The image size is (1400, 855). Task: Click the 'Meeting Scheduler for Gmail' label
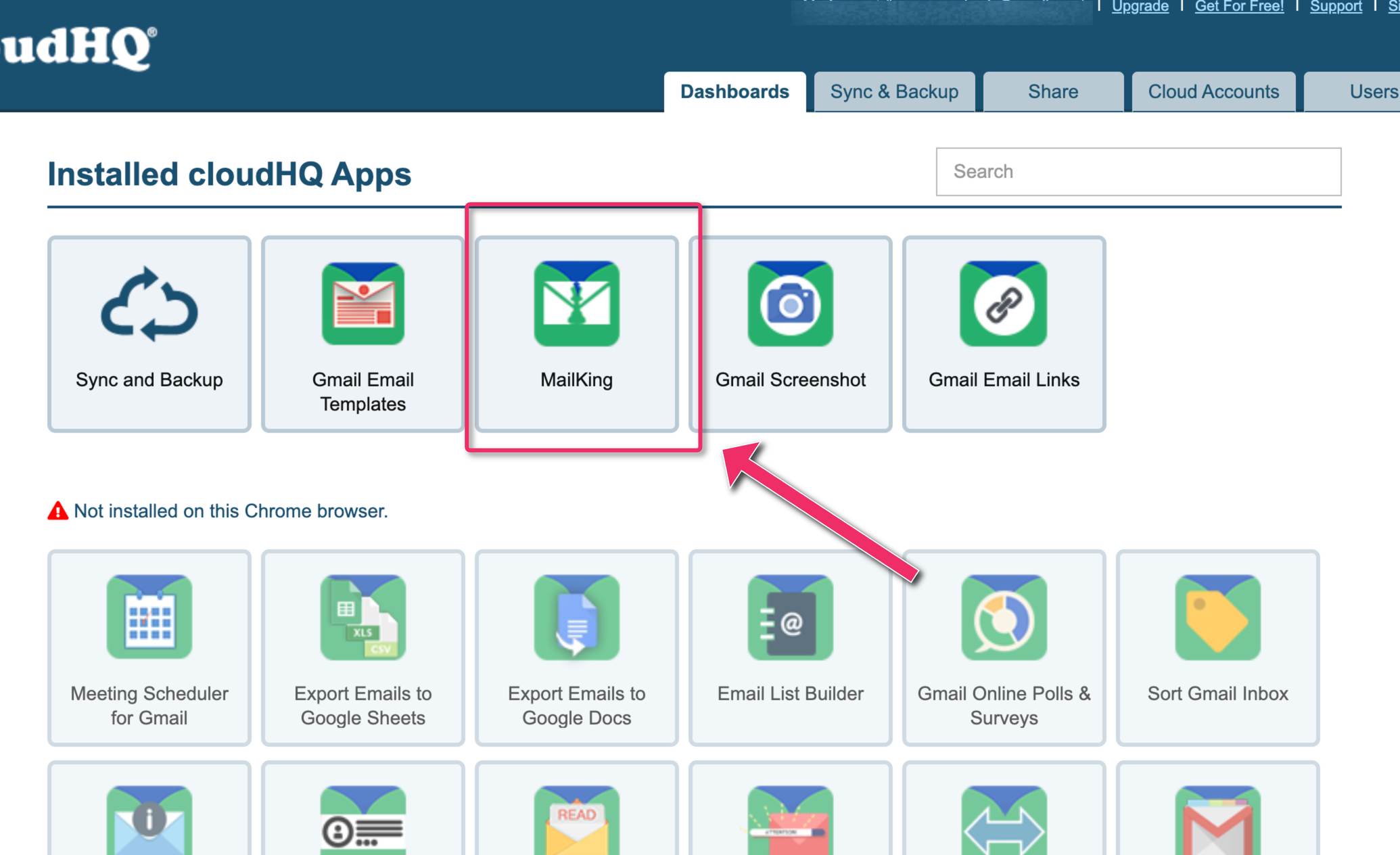pyautogui.click(x=149, y=706)
